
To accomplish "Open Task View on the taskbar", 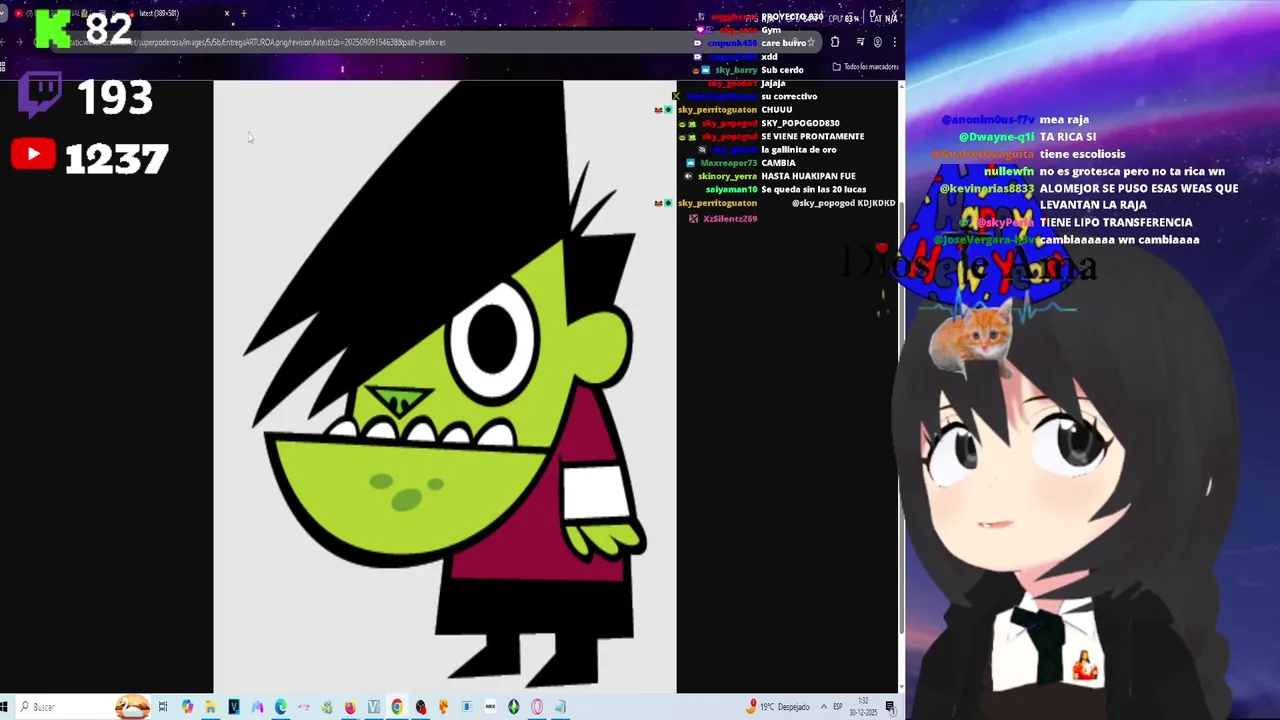I will click(163, 707).
